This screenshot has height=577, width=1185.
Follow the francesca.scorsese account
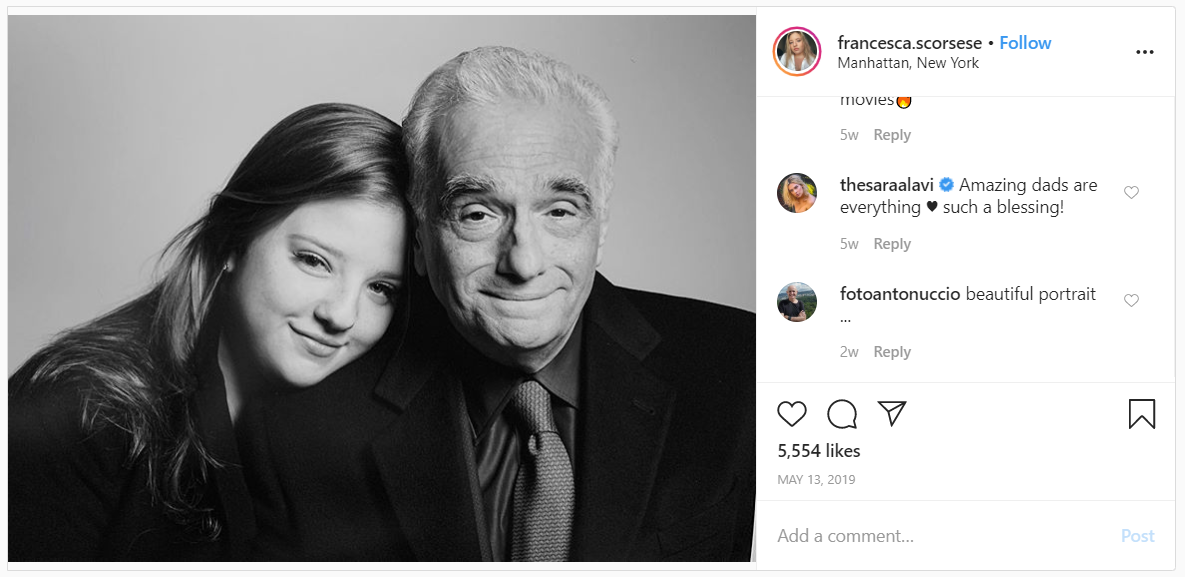pyautogui.click(x=1025, y=43)
